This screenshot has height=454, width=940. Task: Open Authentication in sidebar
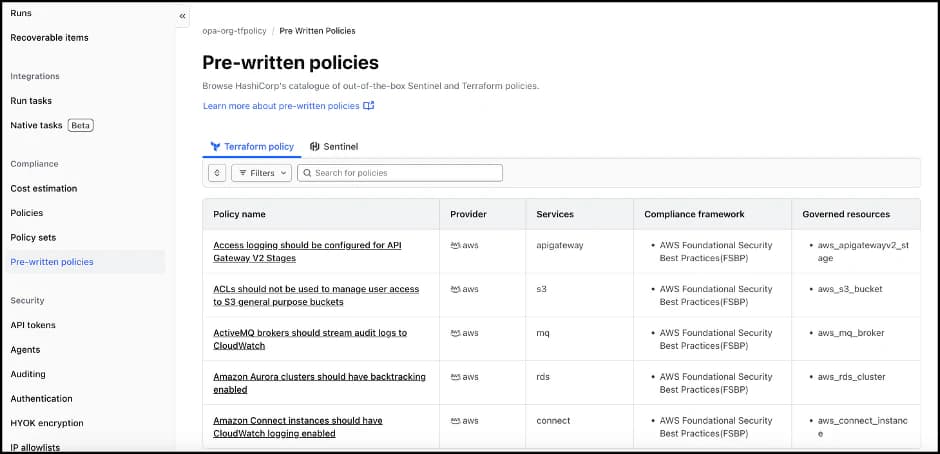tap(41, 399)
